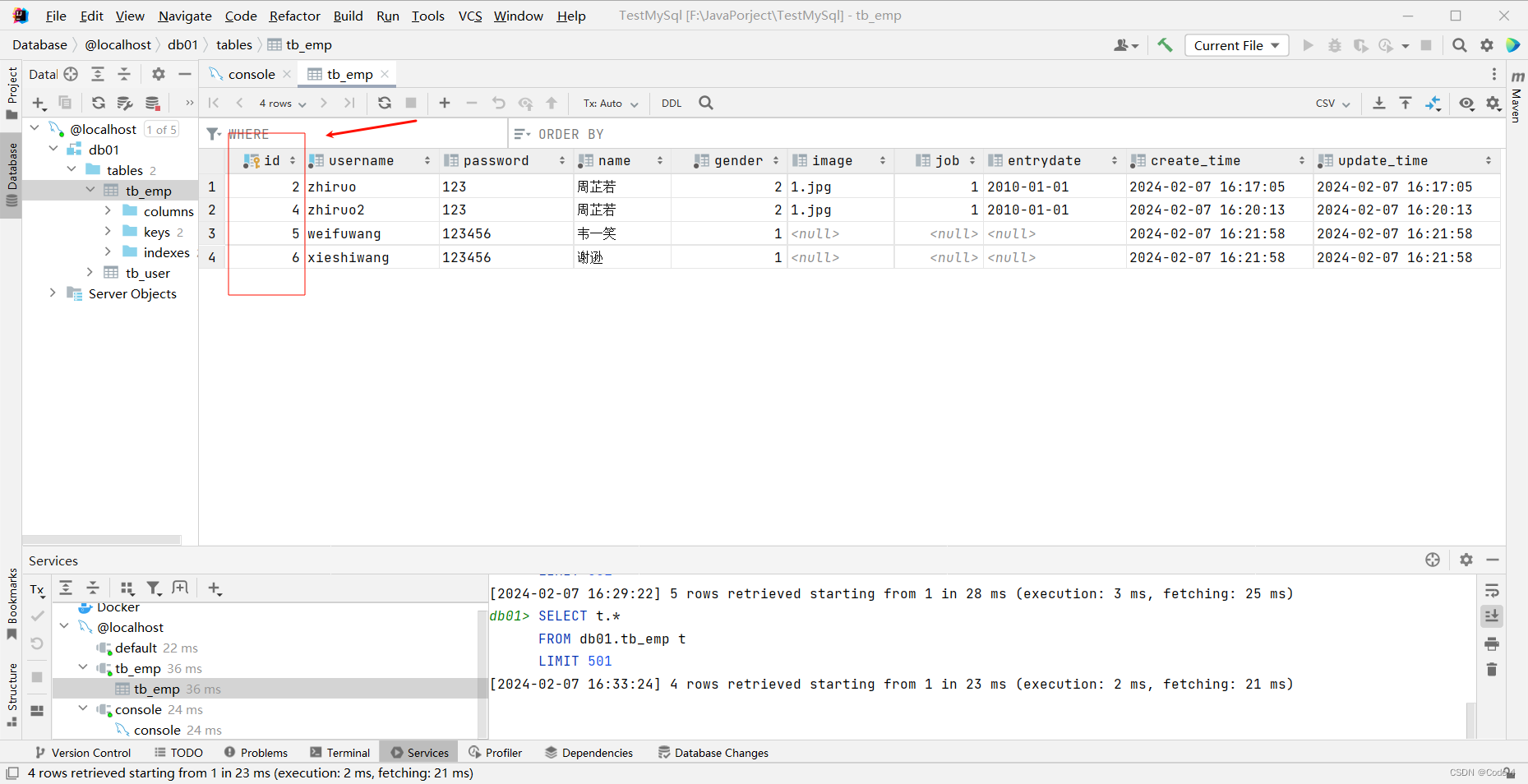Click the Revert Selected Changes icon
Image resolution: width=1528 pixels, height=784 pixels.
coord(498,103)
